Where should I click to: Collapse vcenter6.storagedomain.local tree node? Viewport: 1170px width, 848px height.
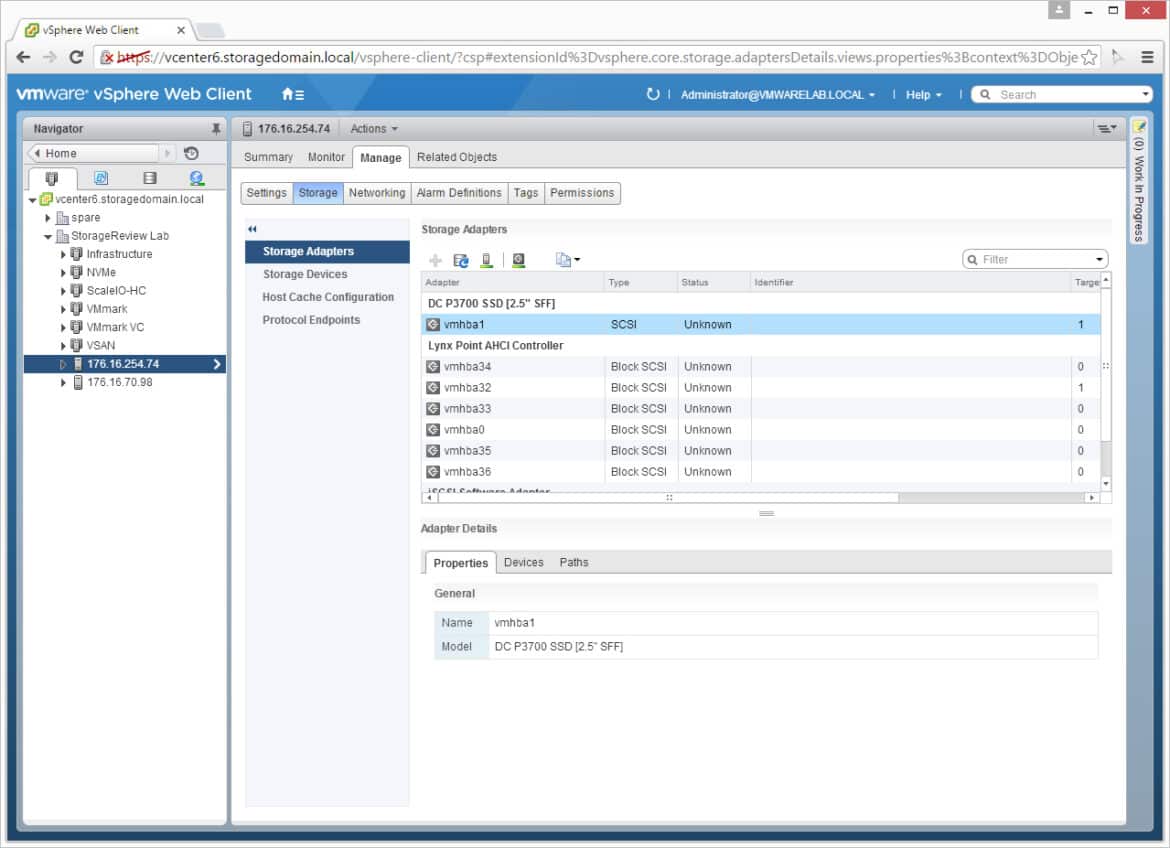32,200
